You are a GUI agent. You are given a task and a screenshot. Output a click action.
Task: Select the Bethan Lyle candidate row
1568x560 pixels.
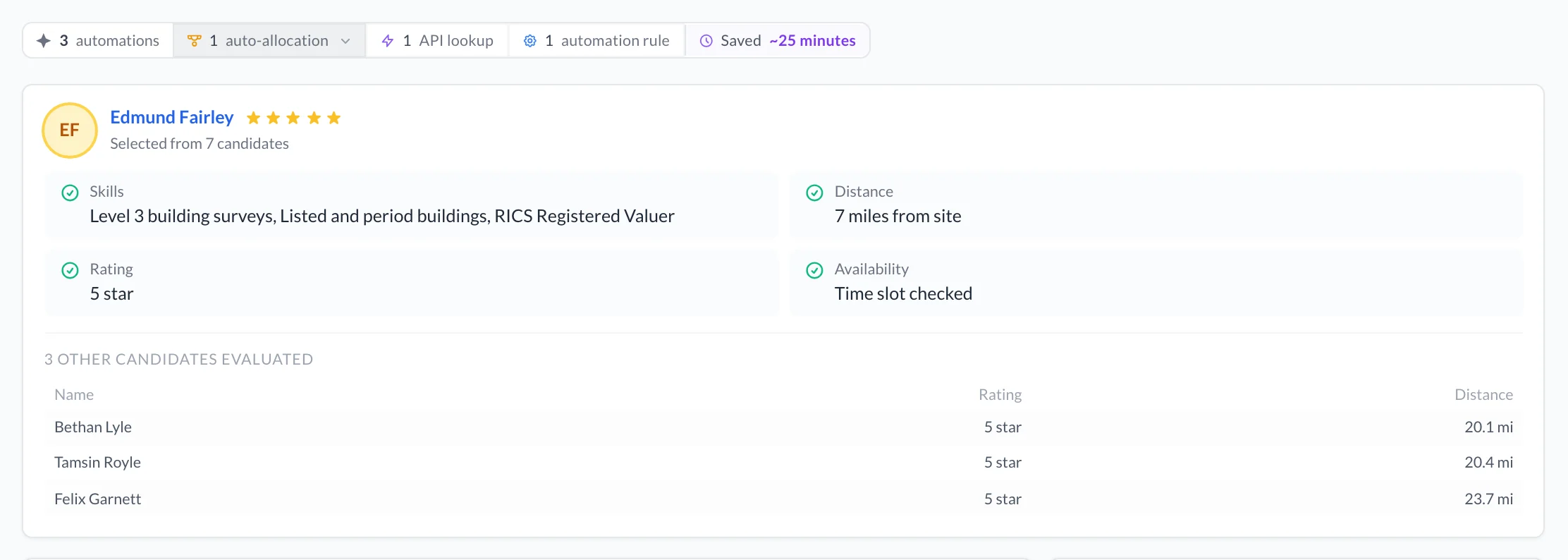click(784, 427)
